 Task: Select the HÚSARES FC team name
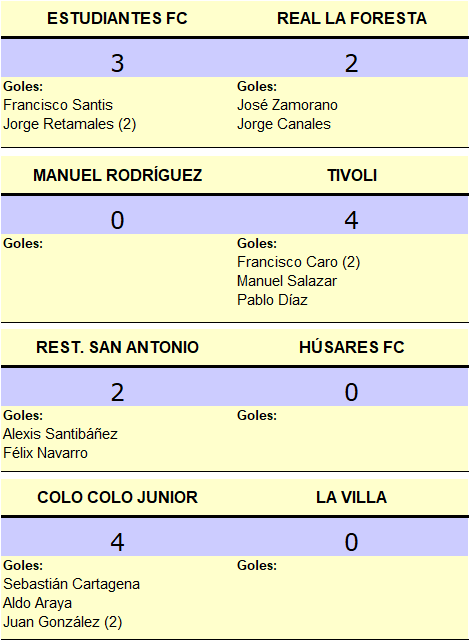[x=352, y=347]
